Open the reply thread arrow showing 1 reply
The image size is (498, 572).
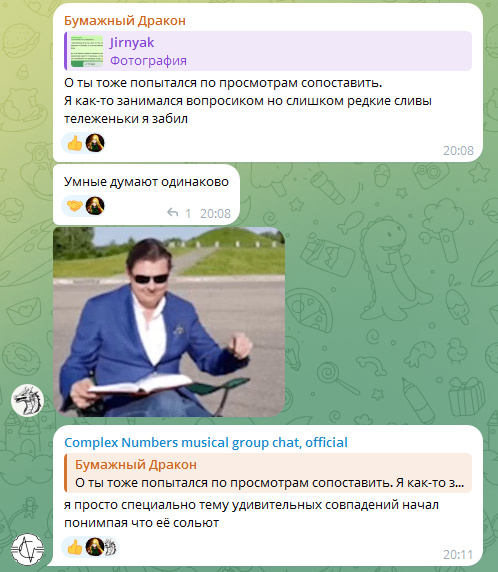[x=173, y=213]
